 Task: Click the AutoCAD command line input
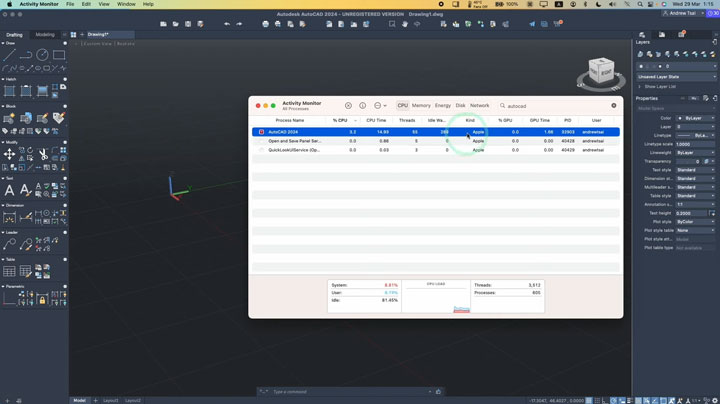351,392
